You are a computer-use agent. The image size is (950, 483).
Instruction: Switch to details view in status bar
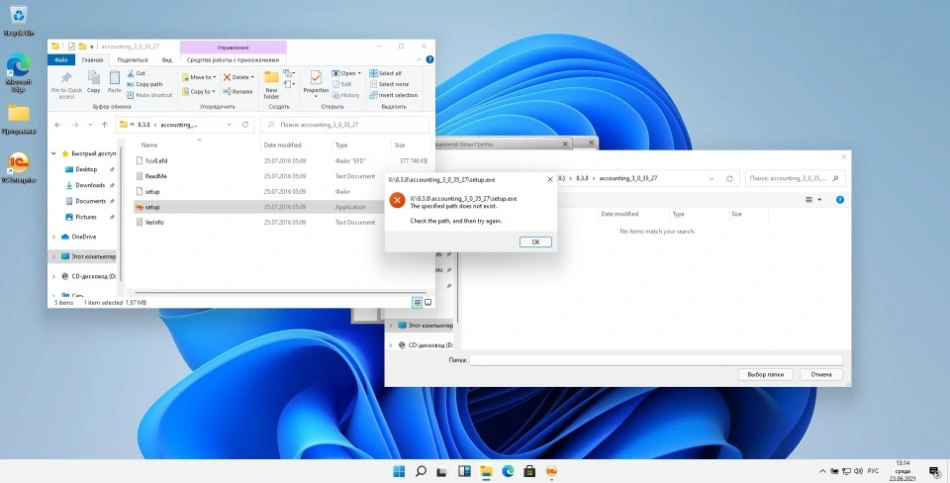point(417,302)
